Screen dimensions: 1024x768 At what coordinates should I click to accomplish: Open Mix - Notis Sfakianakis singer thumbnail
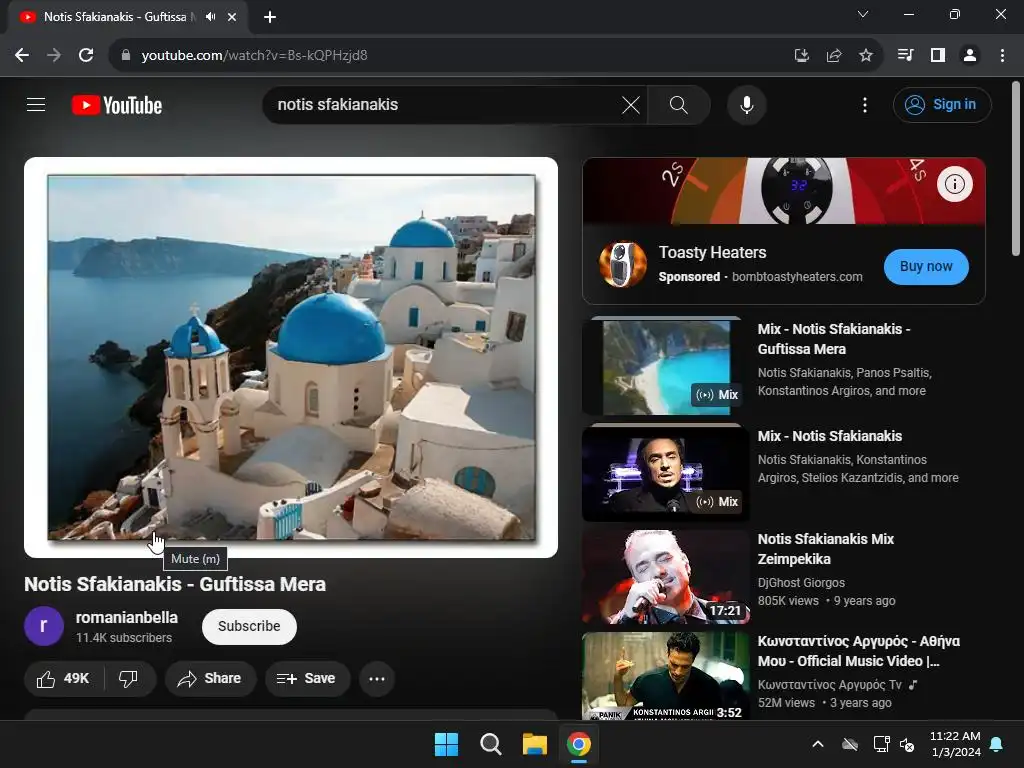coord(665,473)
